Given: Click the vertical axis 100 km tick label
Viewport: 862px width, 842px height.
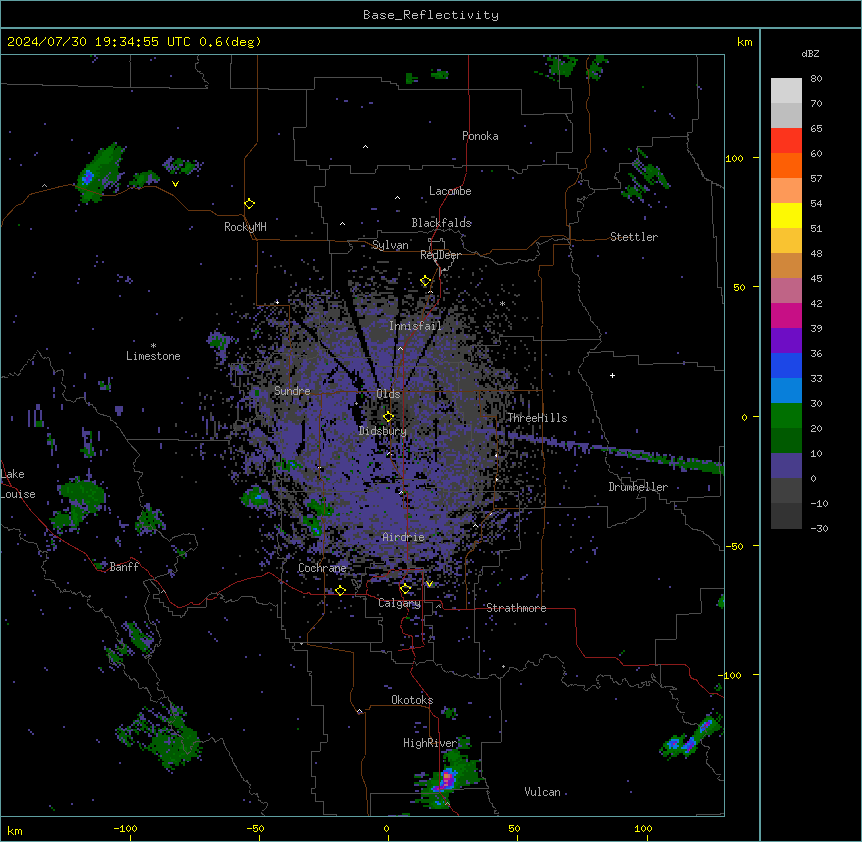Looking at the screenshot, I should (734, 158).
